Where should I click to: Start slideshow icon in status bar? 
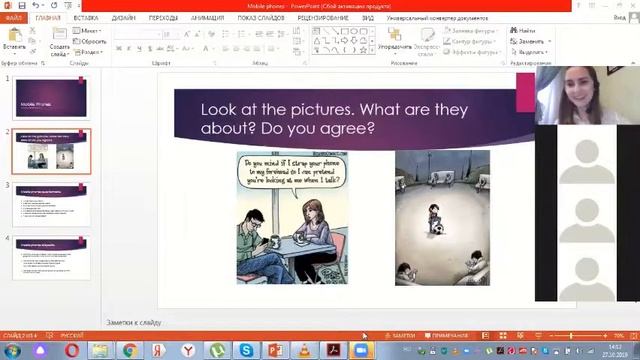(538, 336)
